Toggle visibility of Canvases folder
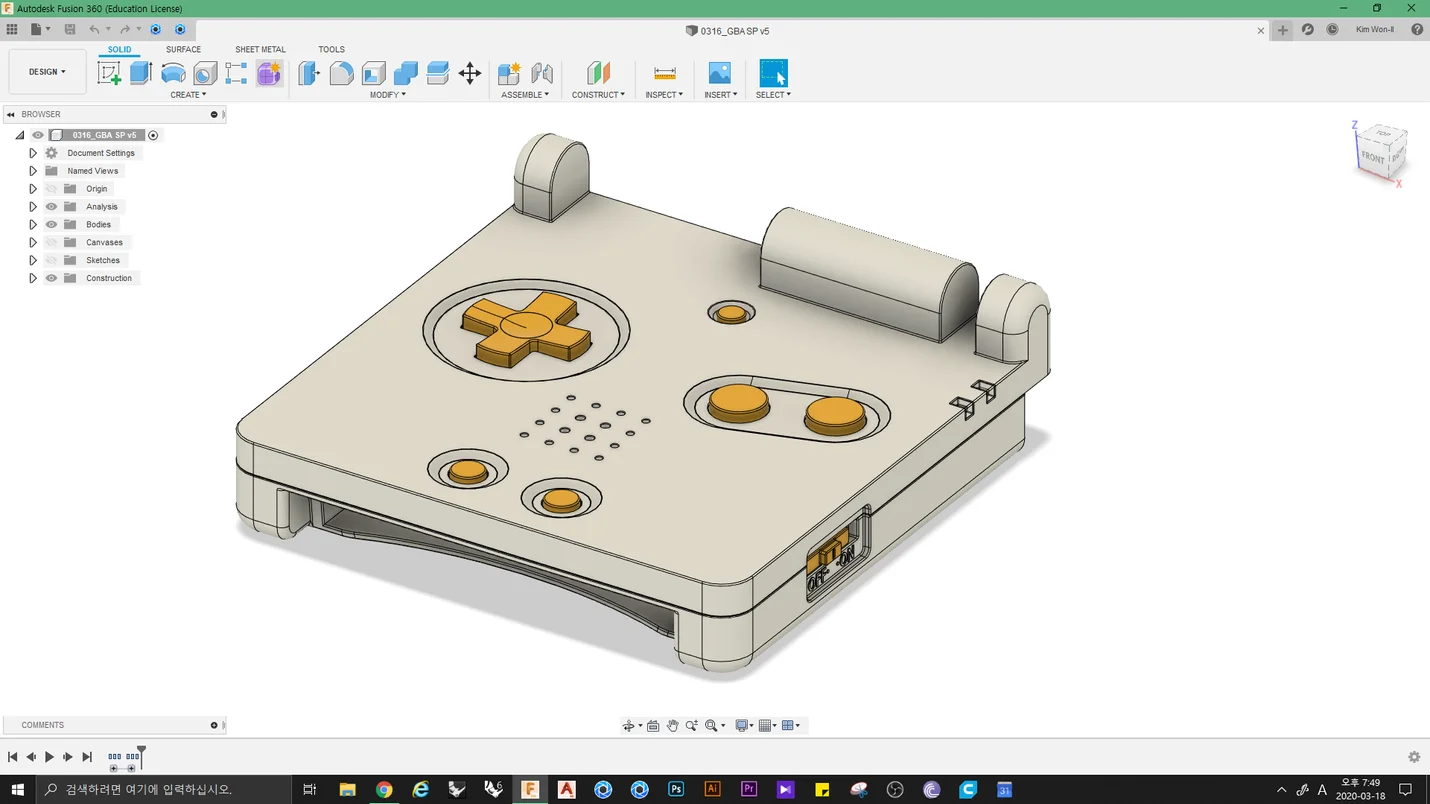Screen dimensions: 1430x804 point(51,243)
